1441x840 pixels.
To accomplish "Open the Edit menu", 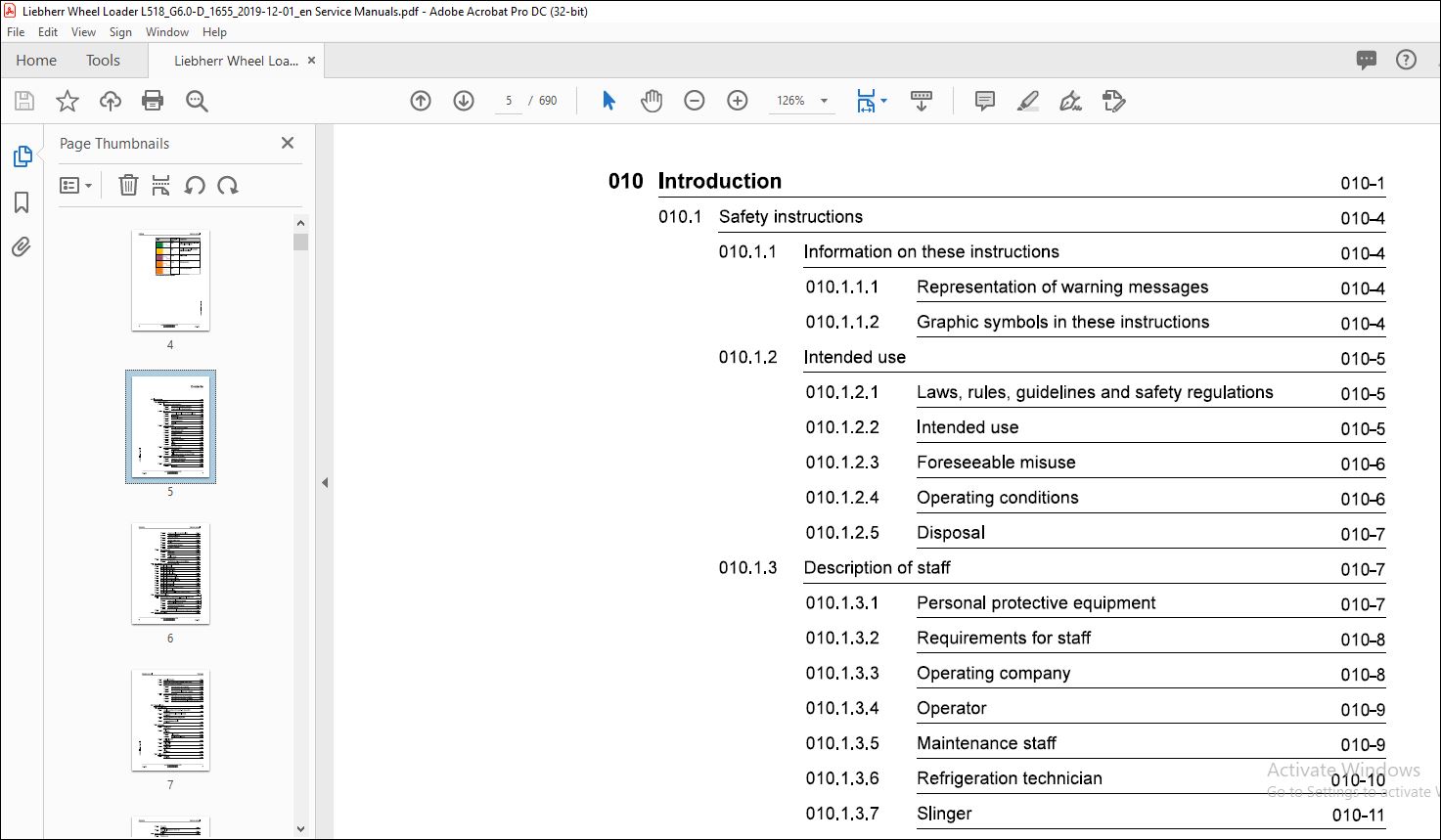I will coord(48,32).
